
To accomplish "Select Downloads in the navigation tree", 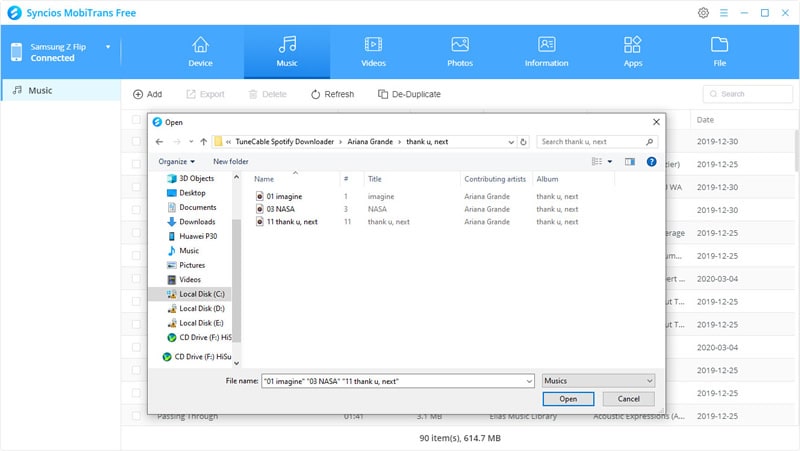I will point(191,221).
